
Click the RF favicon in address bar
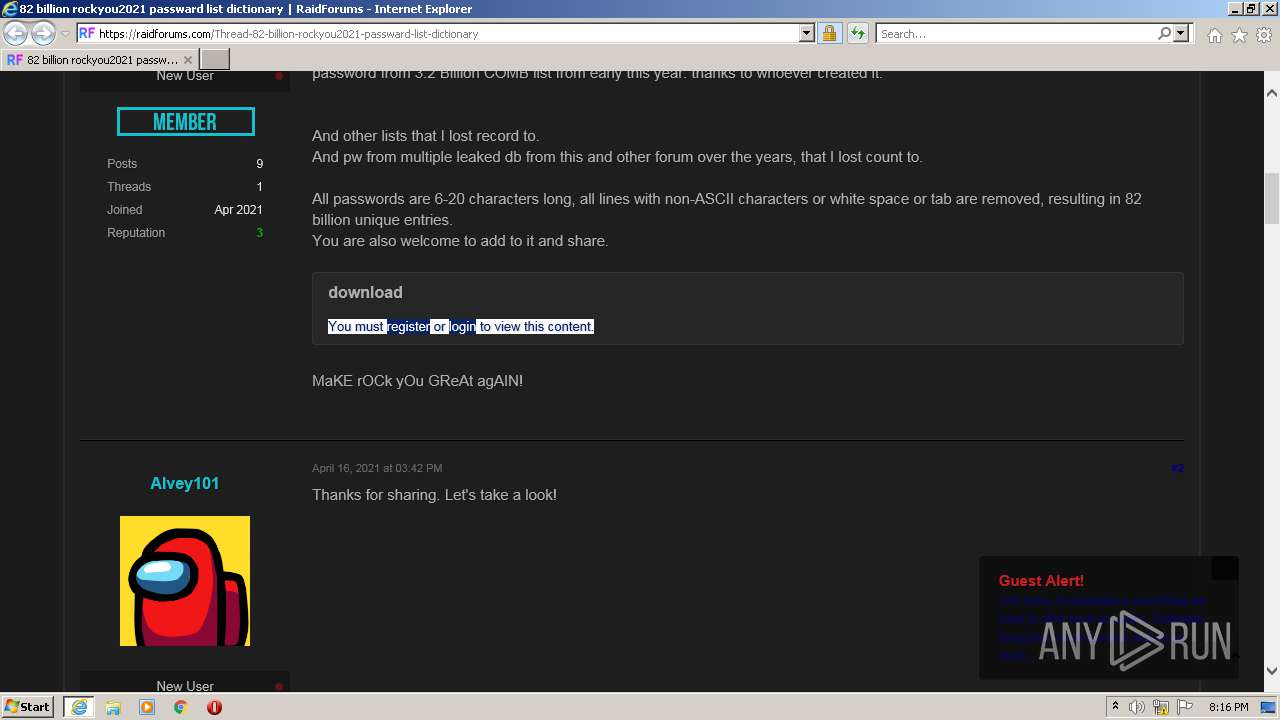pyautogui.click(x=87, y=33)
